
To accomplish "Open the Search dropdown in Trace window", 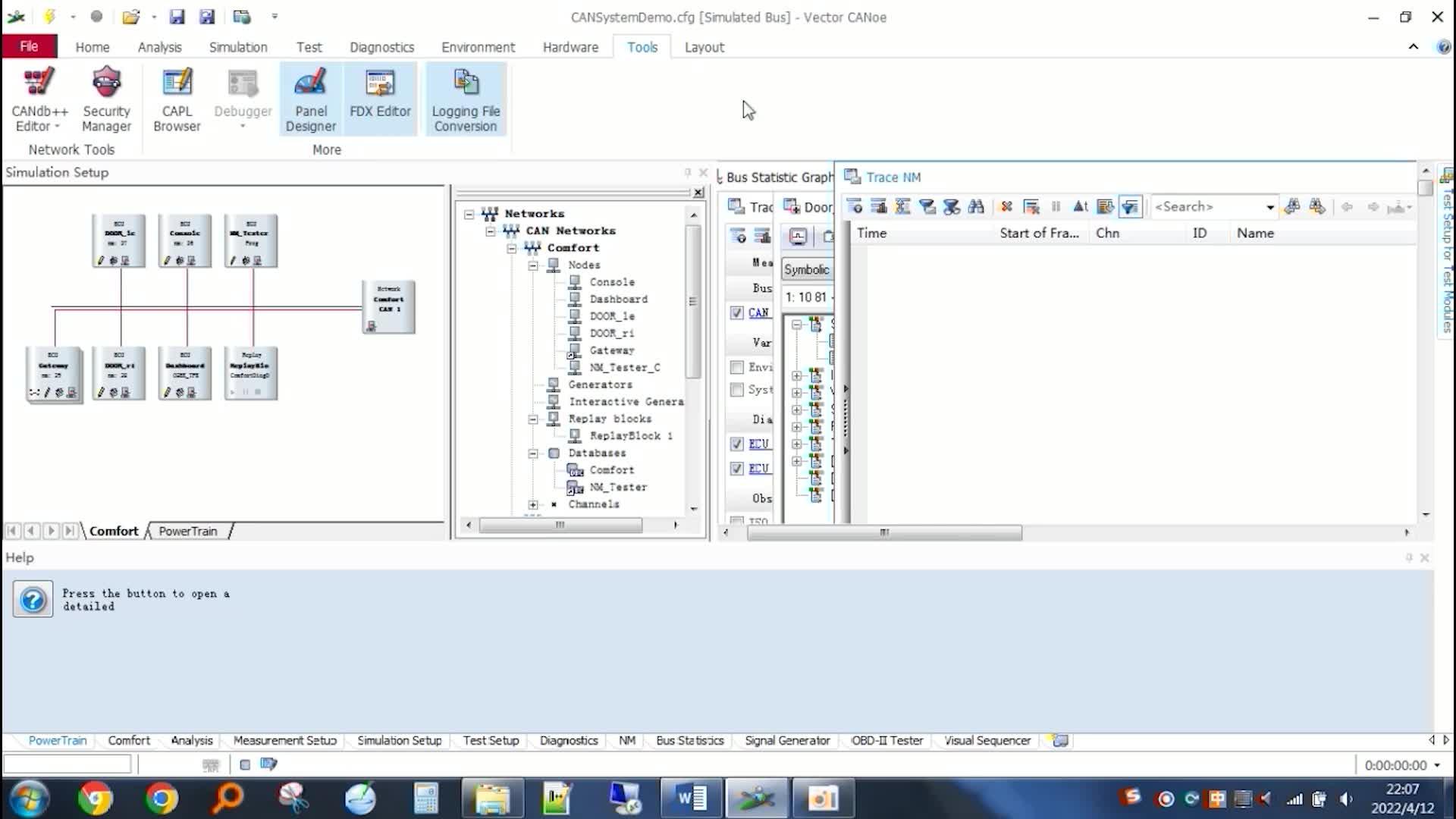I will pyautogui.click(x=1269, y=207).
